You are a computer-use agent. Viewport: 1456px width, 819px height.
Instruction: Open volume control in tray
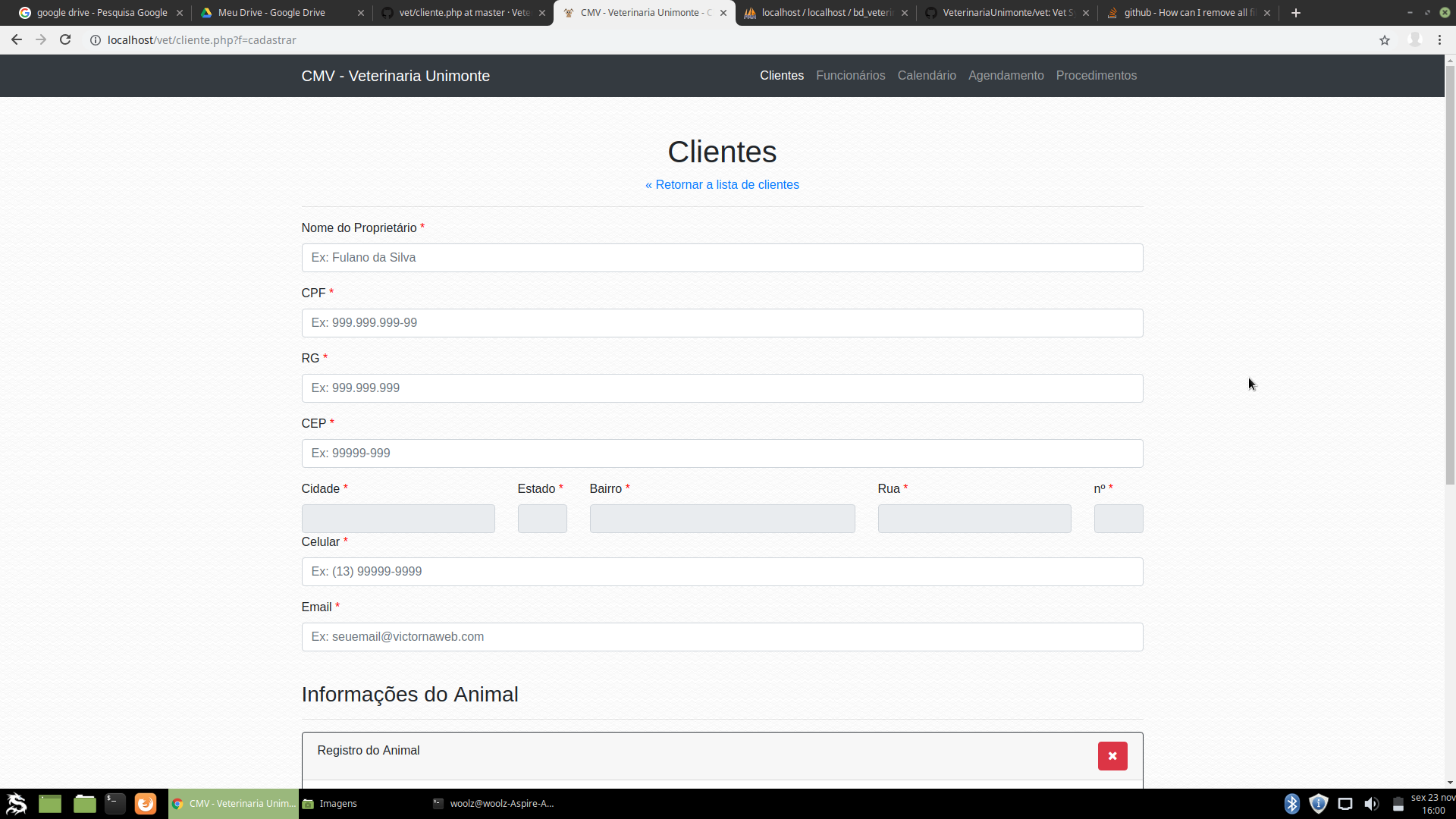1372,804
